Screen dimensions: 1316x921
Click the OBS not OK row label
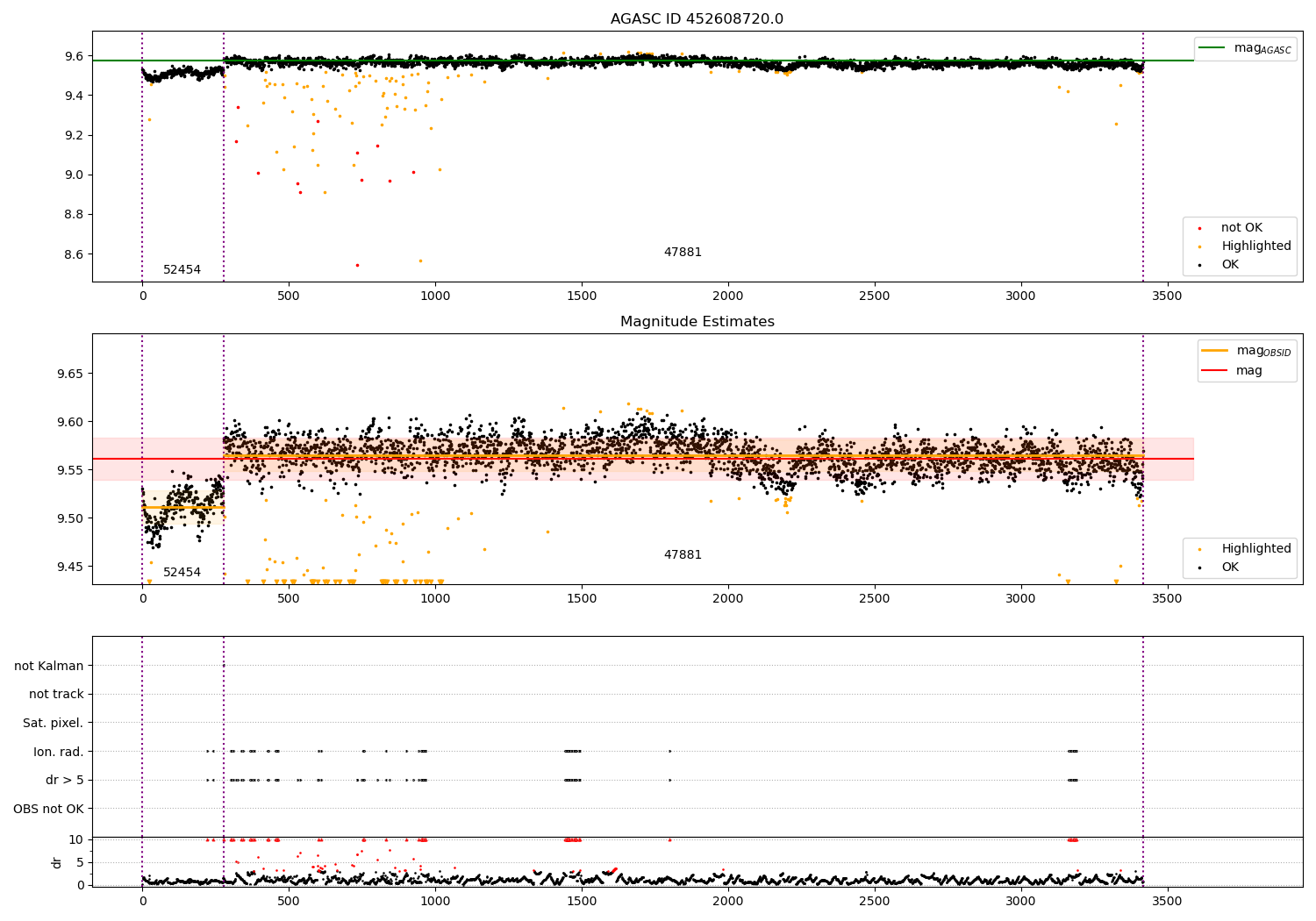[49, 809]
